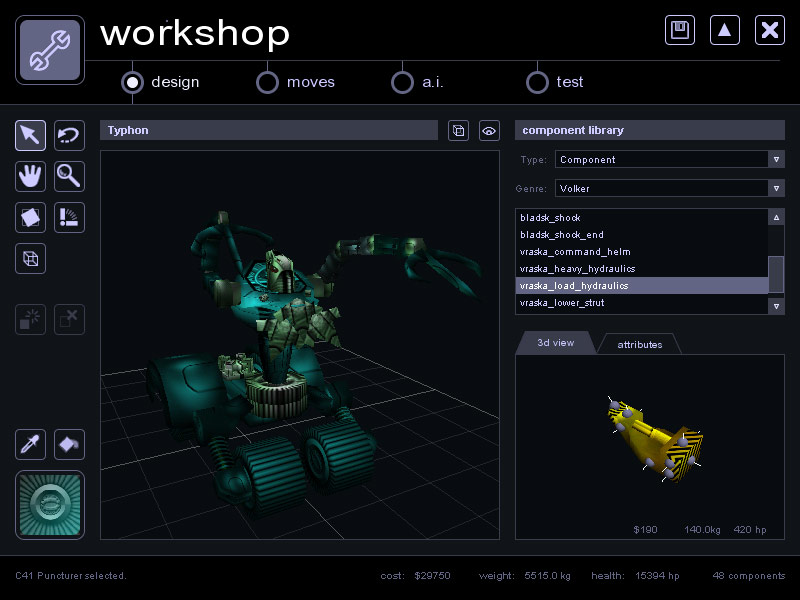Select the arrow pointer tool
Viewport: 800px width, 600px height.
click(x=30, y=135)
